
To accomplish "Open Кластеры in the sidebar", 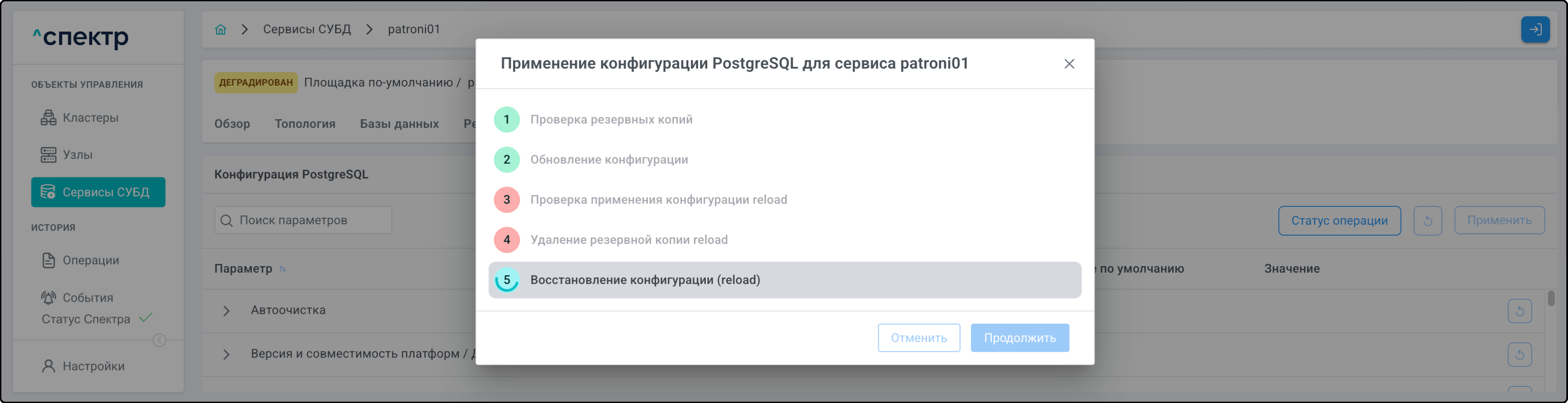I will (90, 118).
